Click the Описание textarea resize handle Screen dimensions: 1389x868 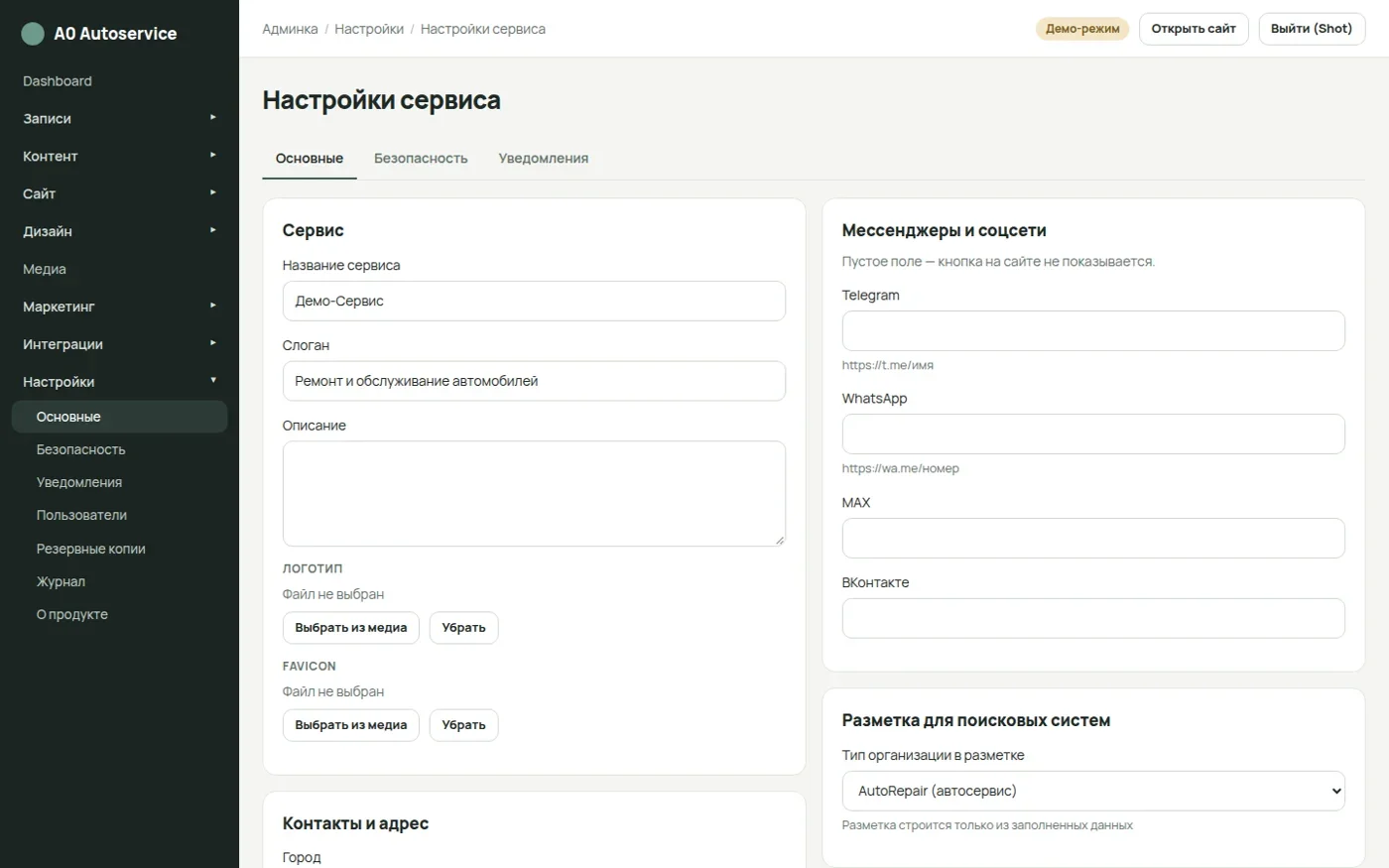779,540
